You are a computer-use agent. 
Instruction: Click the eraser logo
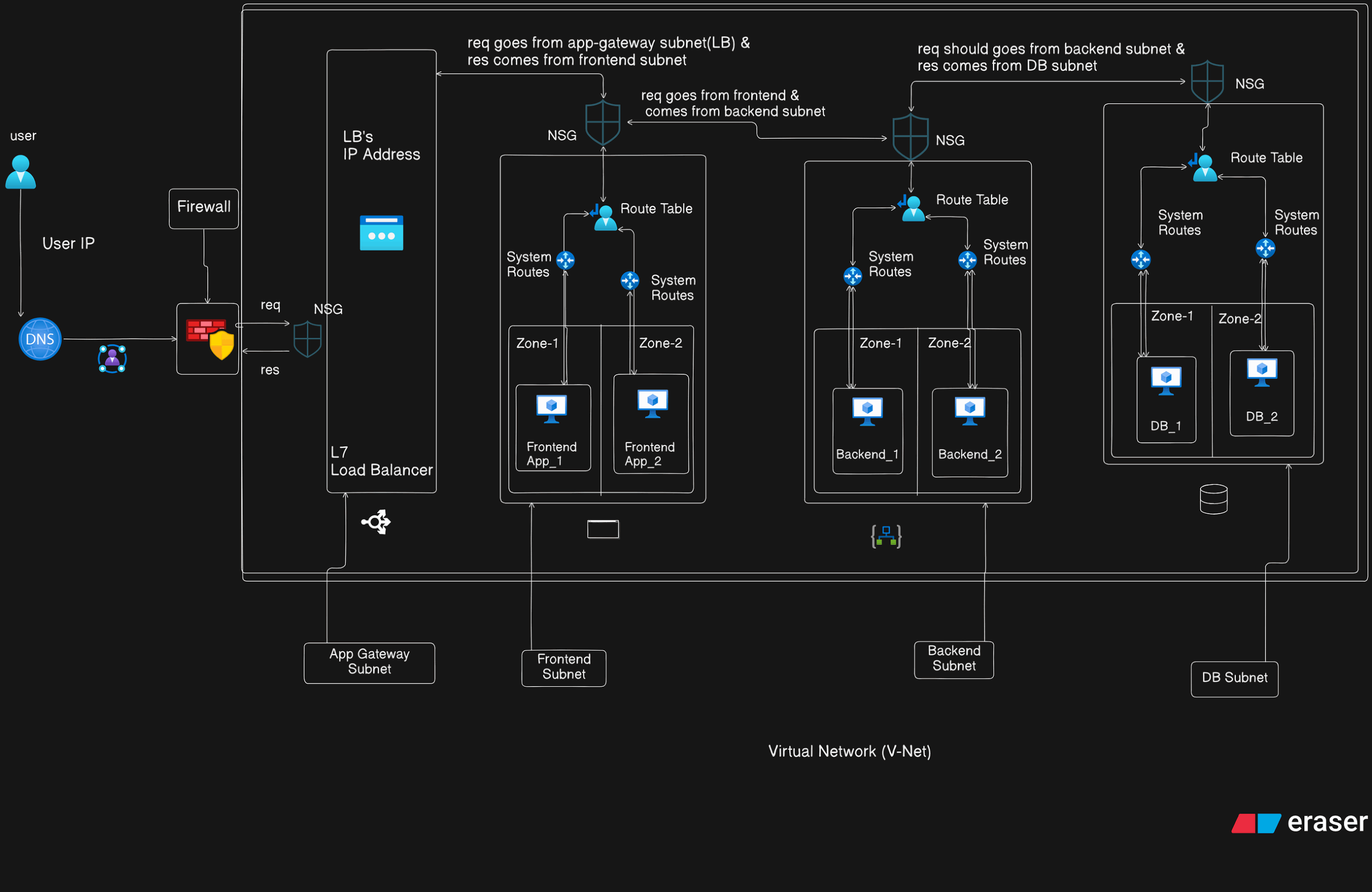(x=1299, y=822)
